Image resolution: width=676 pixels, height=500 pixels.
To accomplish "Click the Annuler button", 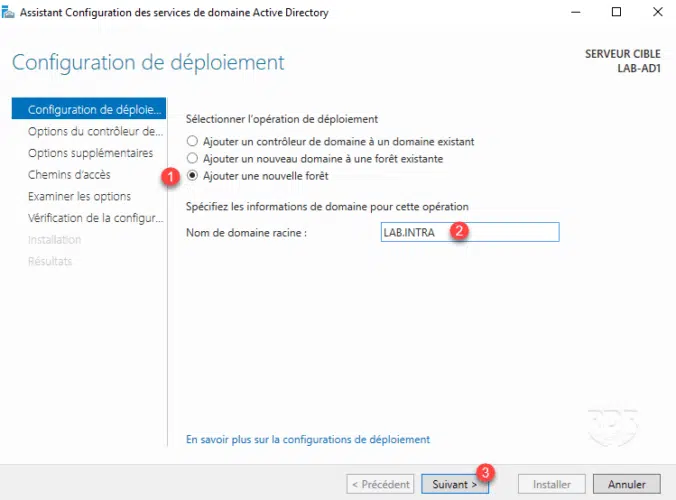I will pyautogui.click(x=626, y=484).
